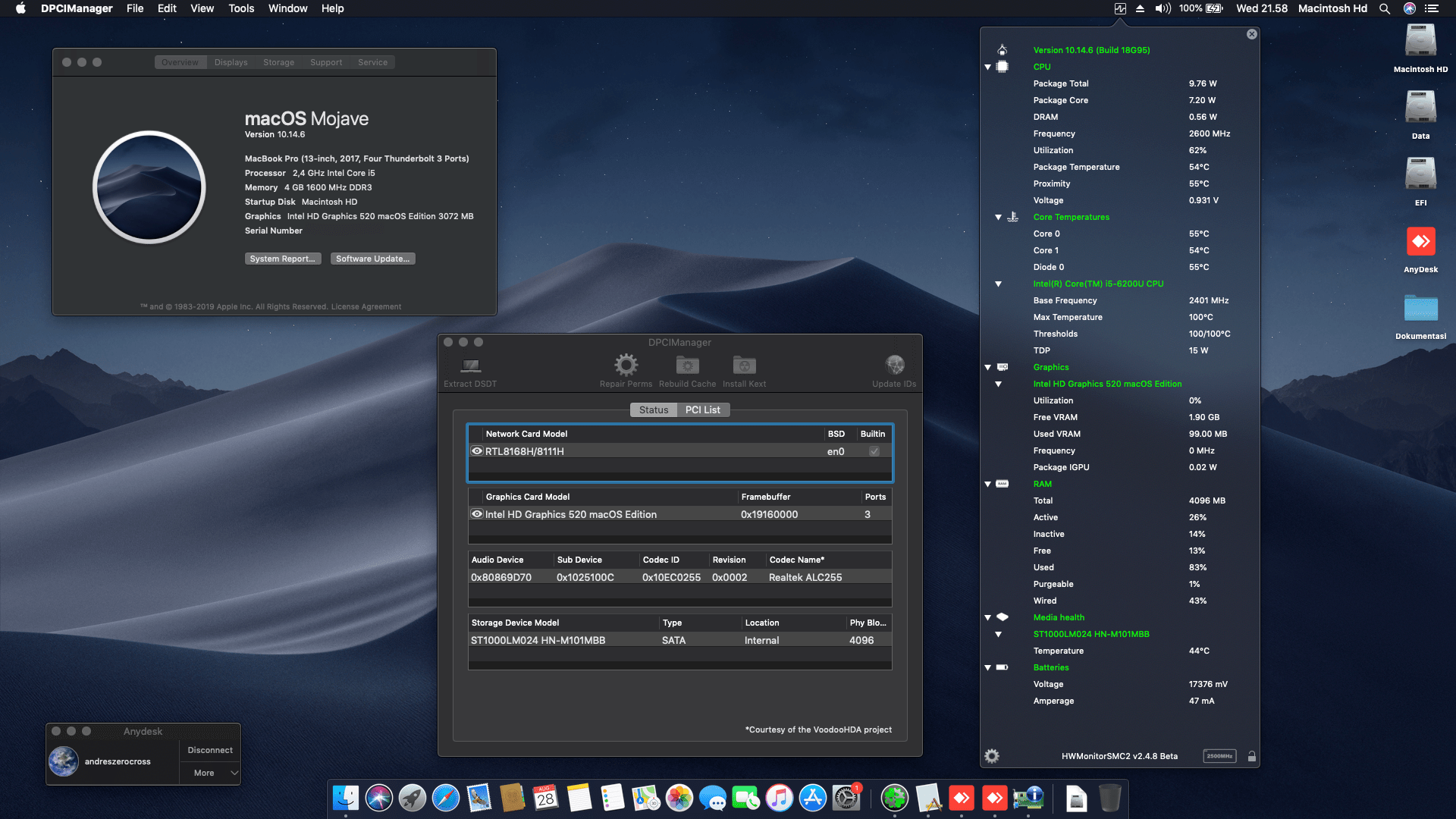Open iTunes music icon in dock
1456x819 pixels.
780,798
